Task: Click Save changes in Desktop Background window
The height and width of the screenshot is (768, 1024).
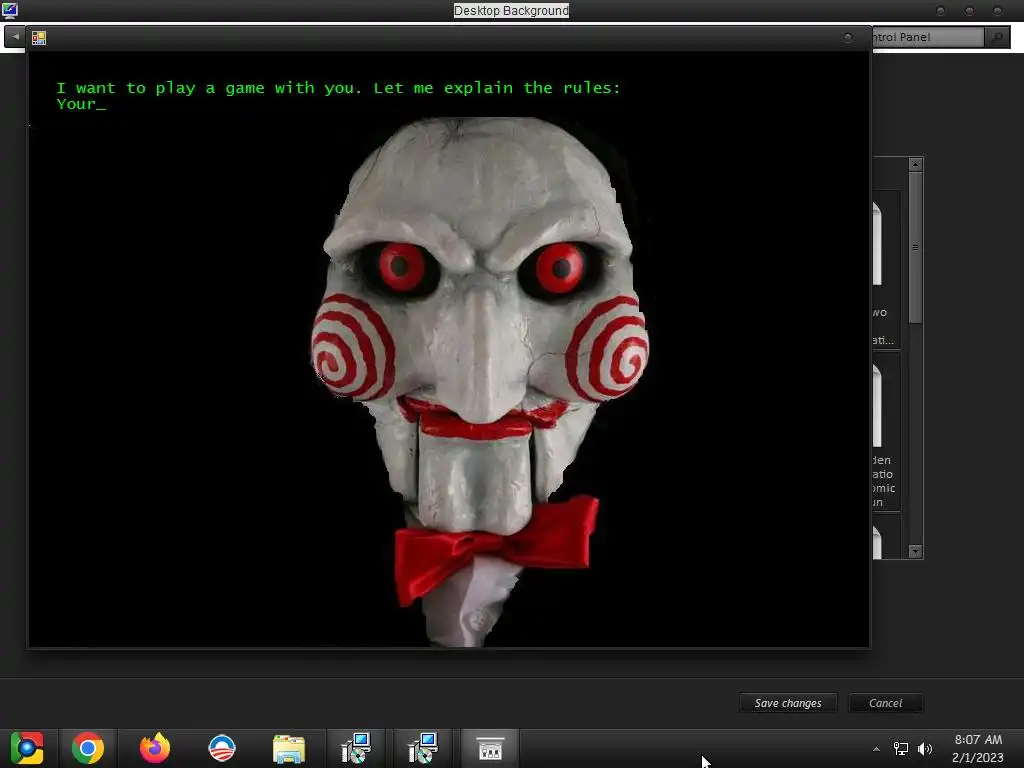Action: point(788,703)
